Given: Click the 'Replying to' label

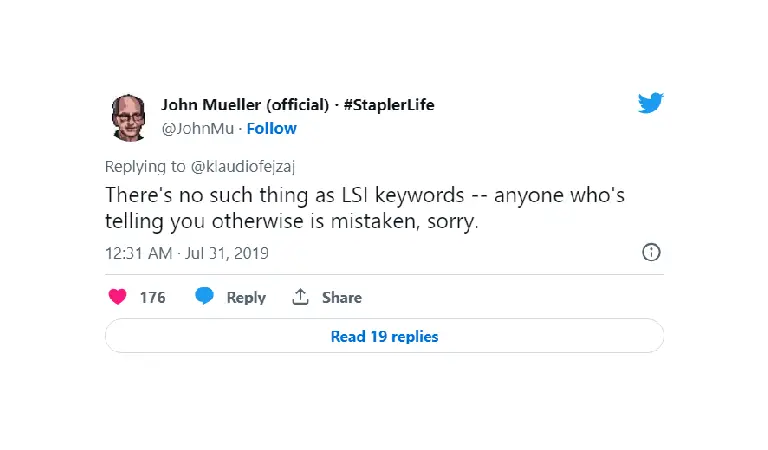Looking at the screenshot, I should [145, 166].
